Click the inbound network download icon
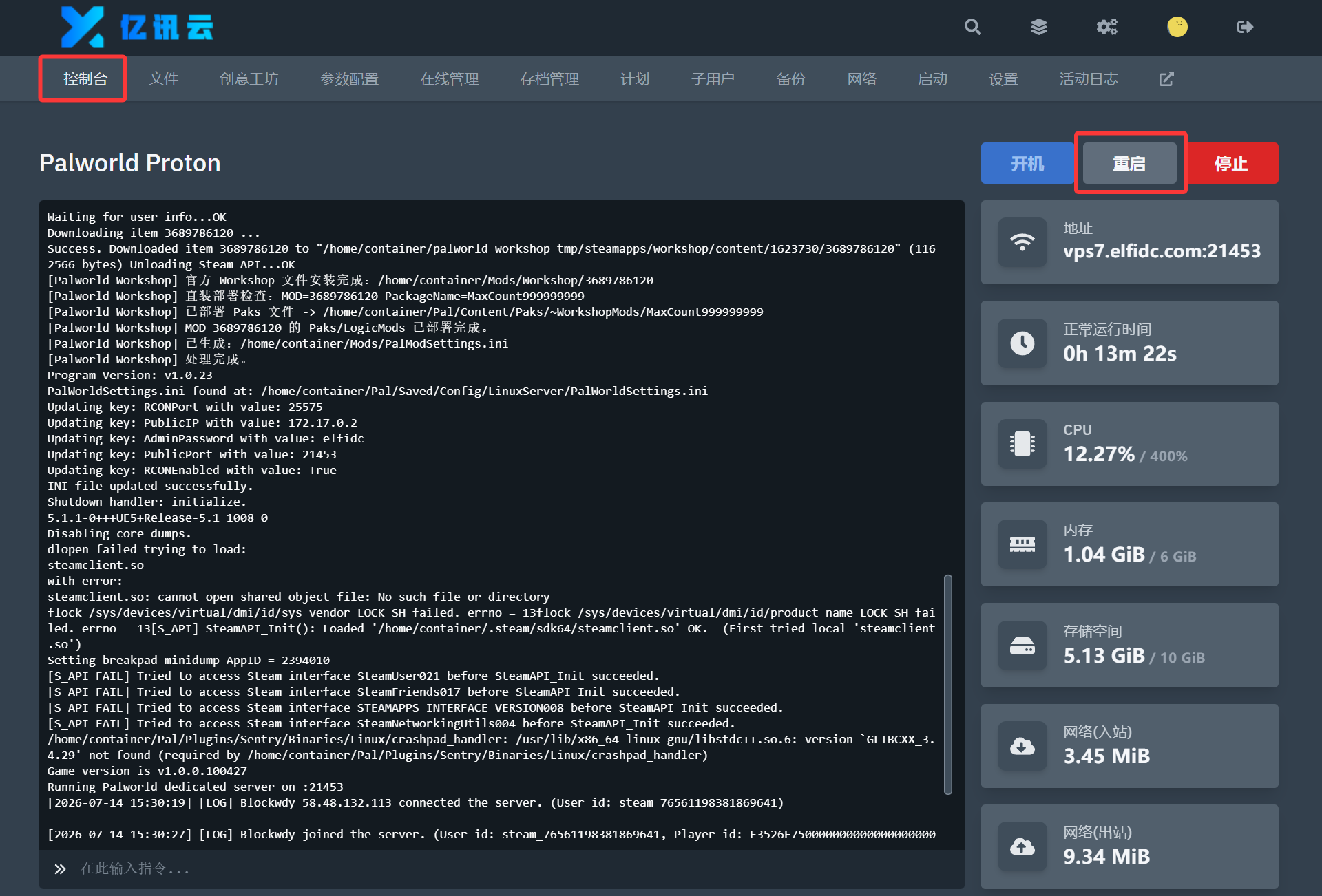This screenshot has height=896, width=1322. tap(1022, 746)
